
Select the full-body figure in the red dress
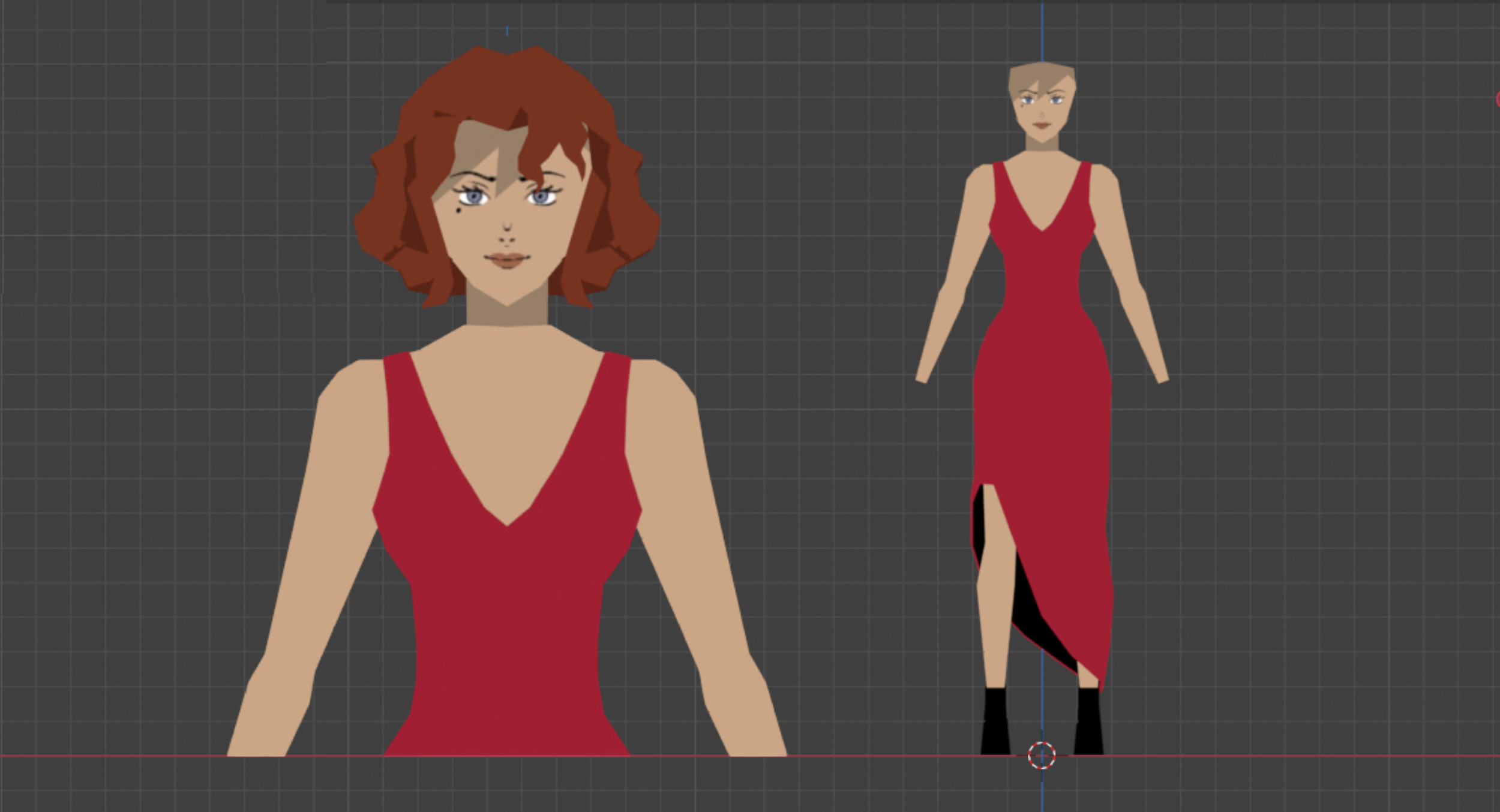pos(1042,408)
